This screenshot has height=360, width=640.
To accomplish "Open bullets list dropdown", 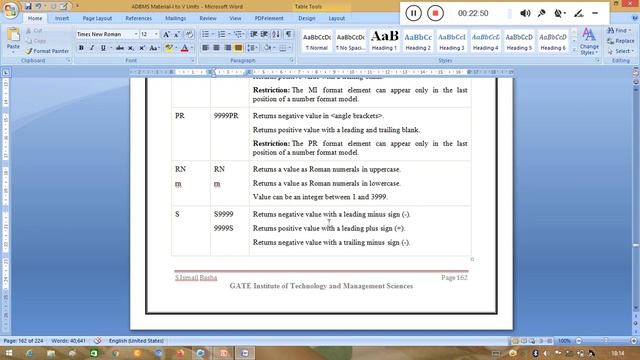I will 213,35.
